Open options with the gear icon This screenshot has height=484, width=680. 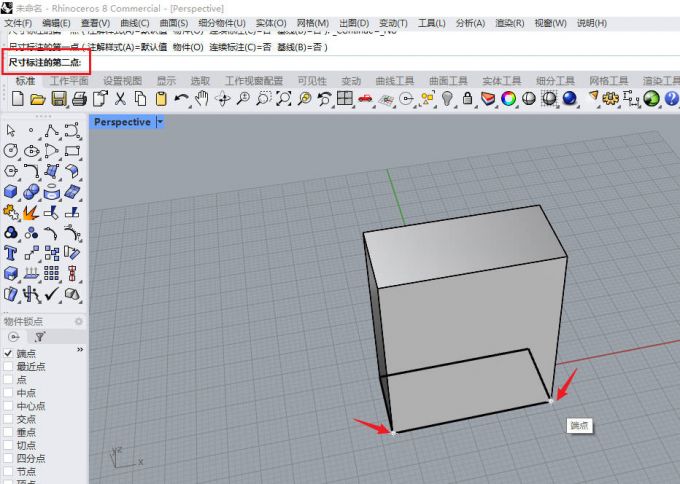click(x=611, y=99)
